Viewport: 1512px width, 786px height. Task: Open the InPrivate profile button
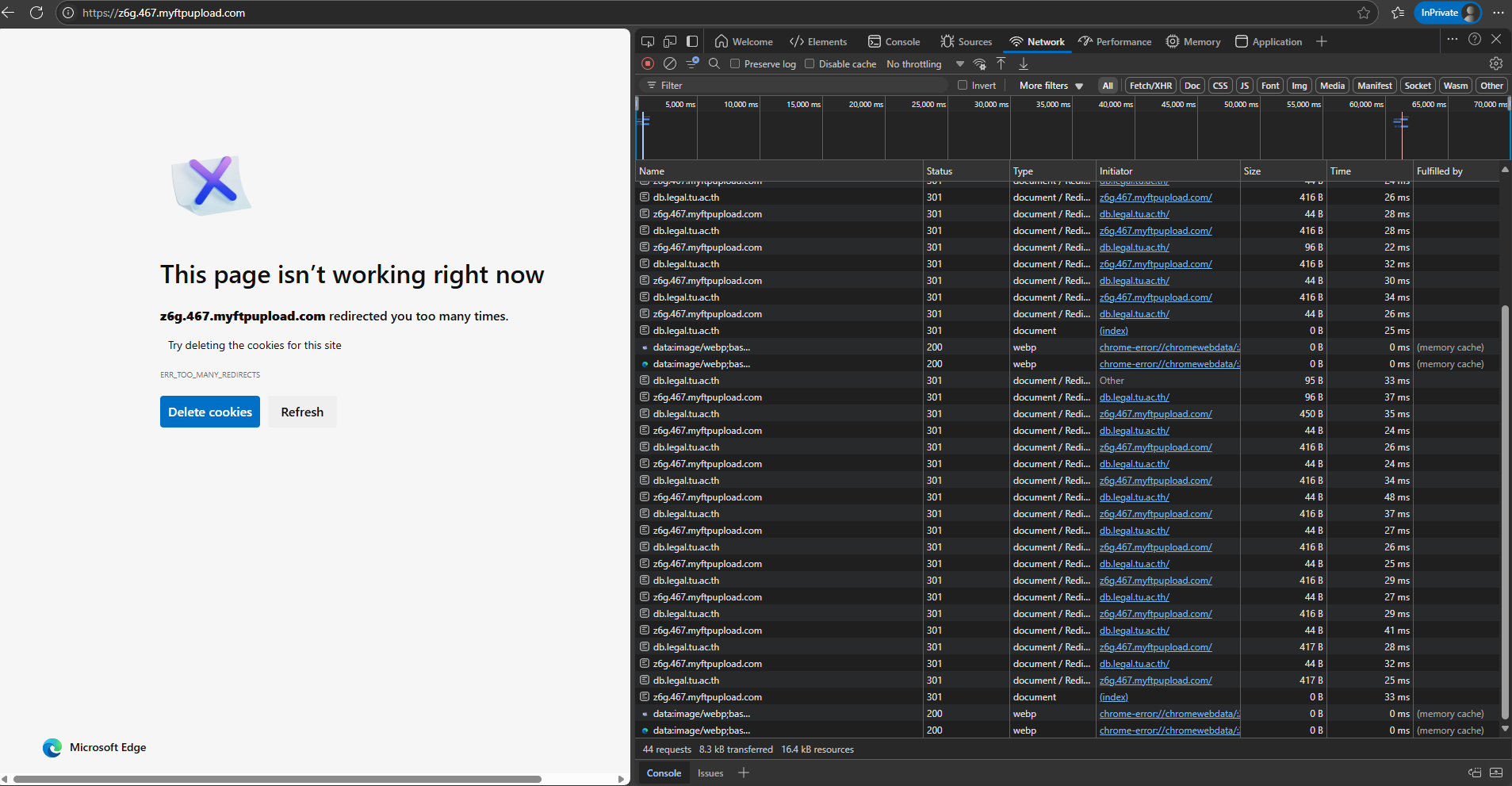point(1448,13)
